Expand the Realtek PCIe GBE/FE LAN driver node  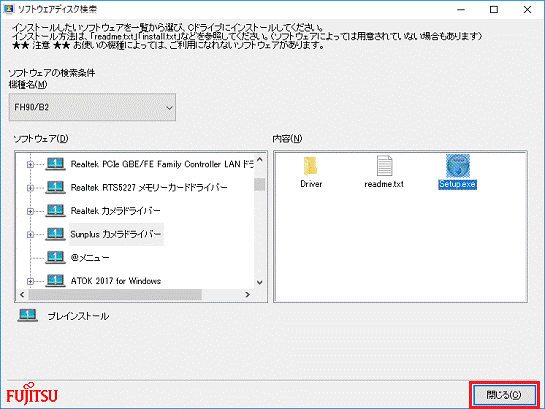pos(31,164)
